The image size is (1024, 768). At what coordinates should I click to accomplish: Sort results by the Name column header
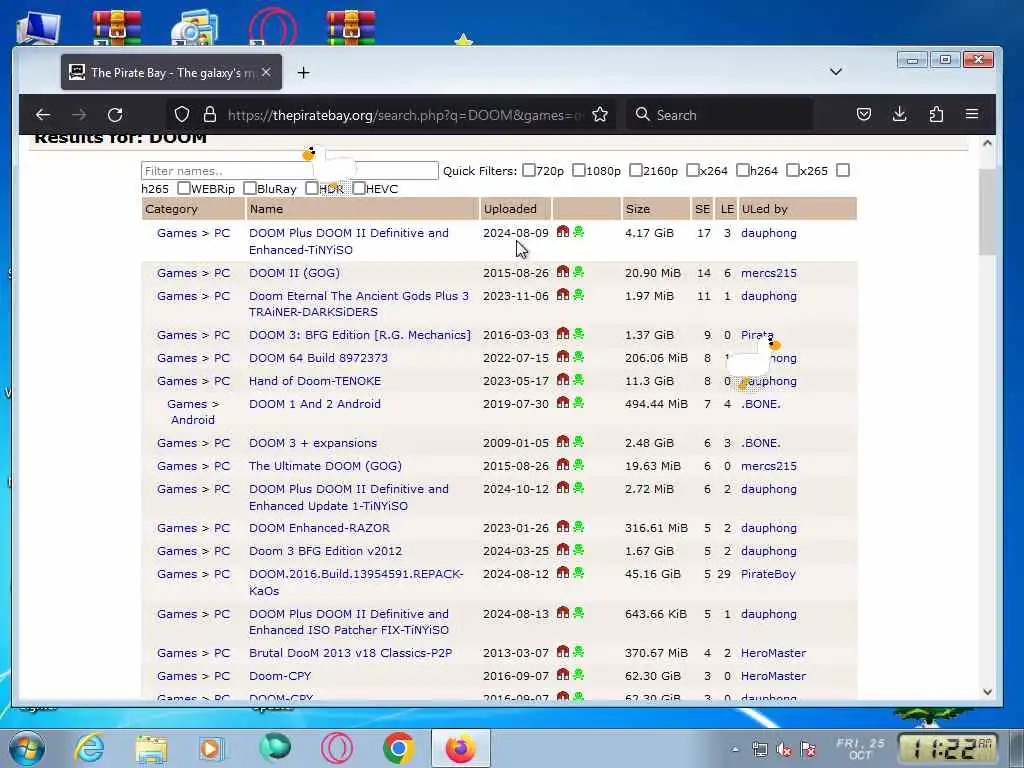coord(266,209)
